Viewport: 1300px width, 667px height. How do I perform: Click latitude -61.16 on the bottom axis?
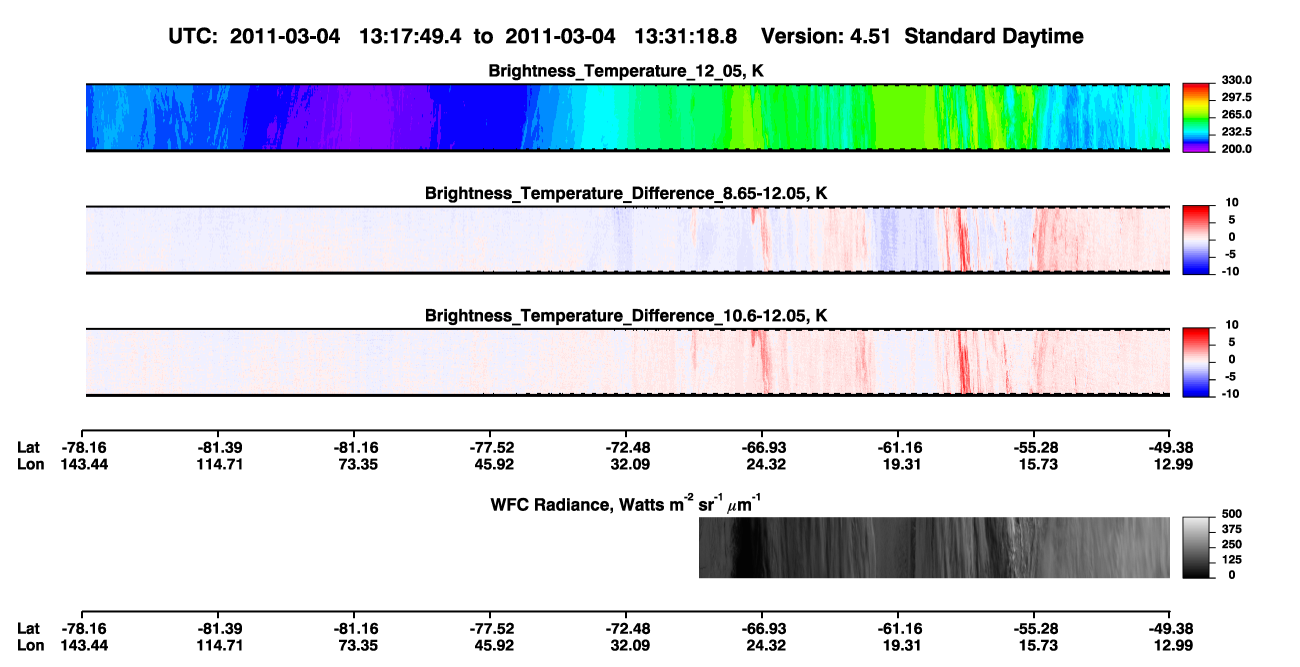pos(898,628)
